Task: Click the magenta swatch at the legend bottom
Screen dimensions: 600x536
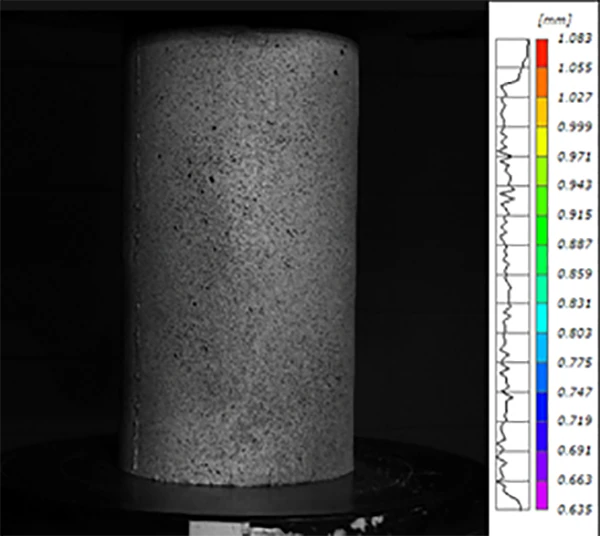Action: tap(541, 495)
